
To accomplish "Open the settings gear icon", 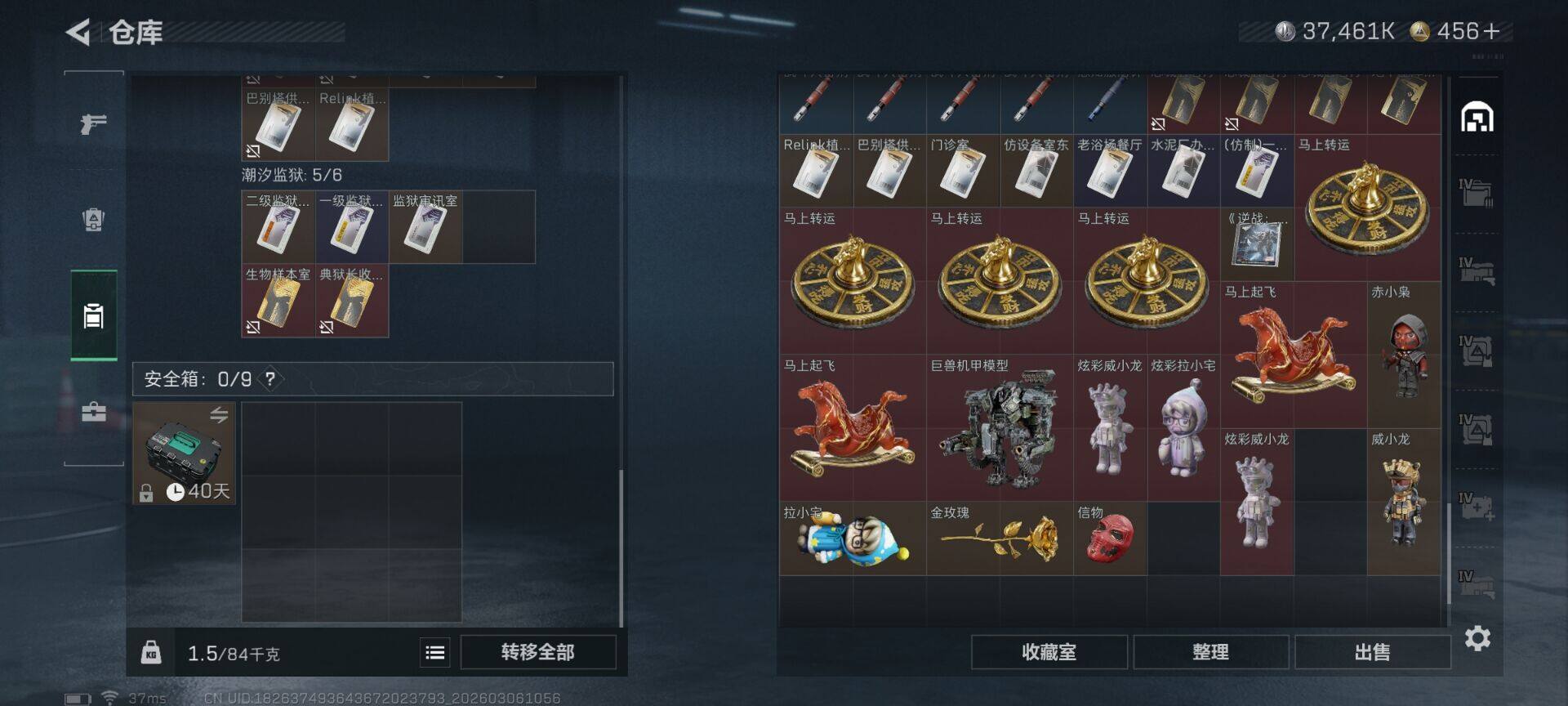I will [1477, 638].
